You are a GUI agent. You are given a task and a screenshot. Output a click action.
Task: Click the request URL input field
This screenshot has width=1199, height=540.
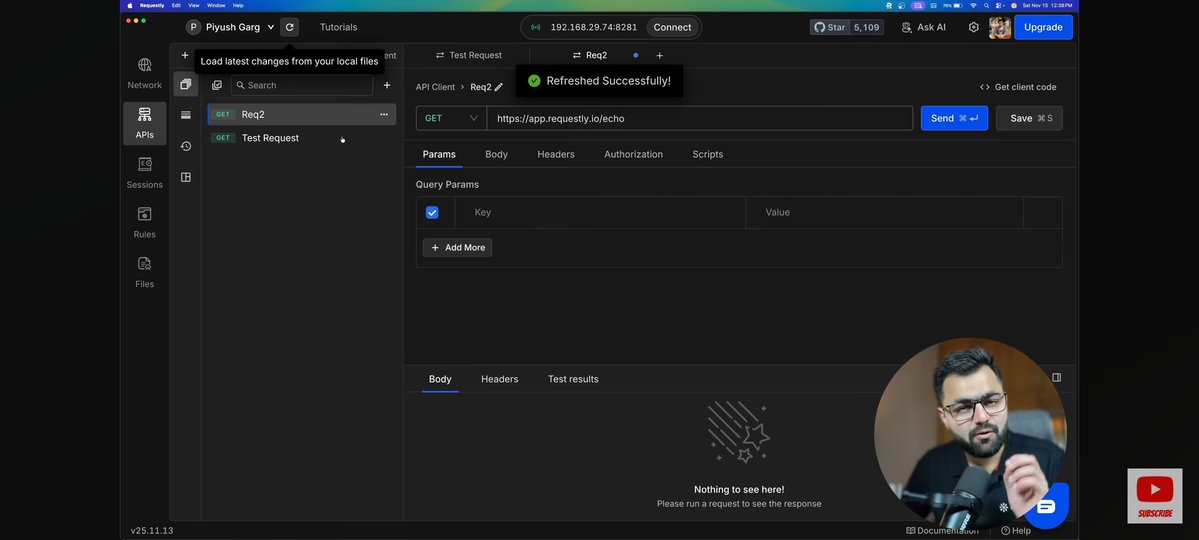pos(700,118)
